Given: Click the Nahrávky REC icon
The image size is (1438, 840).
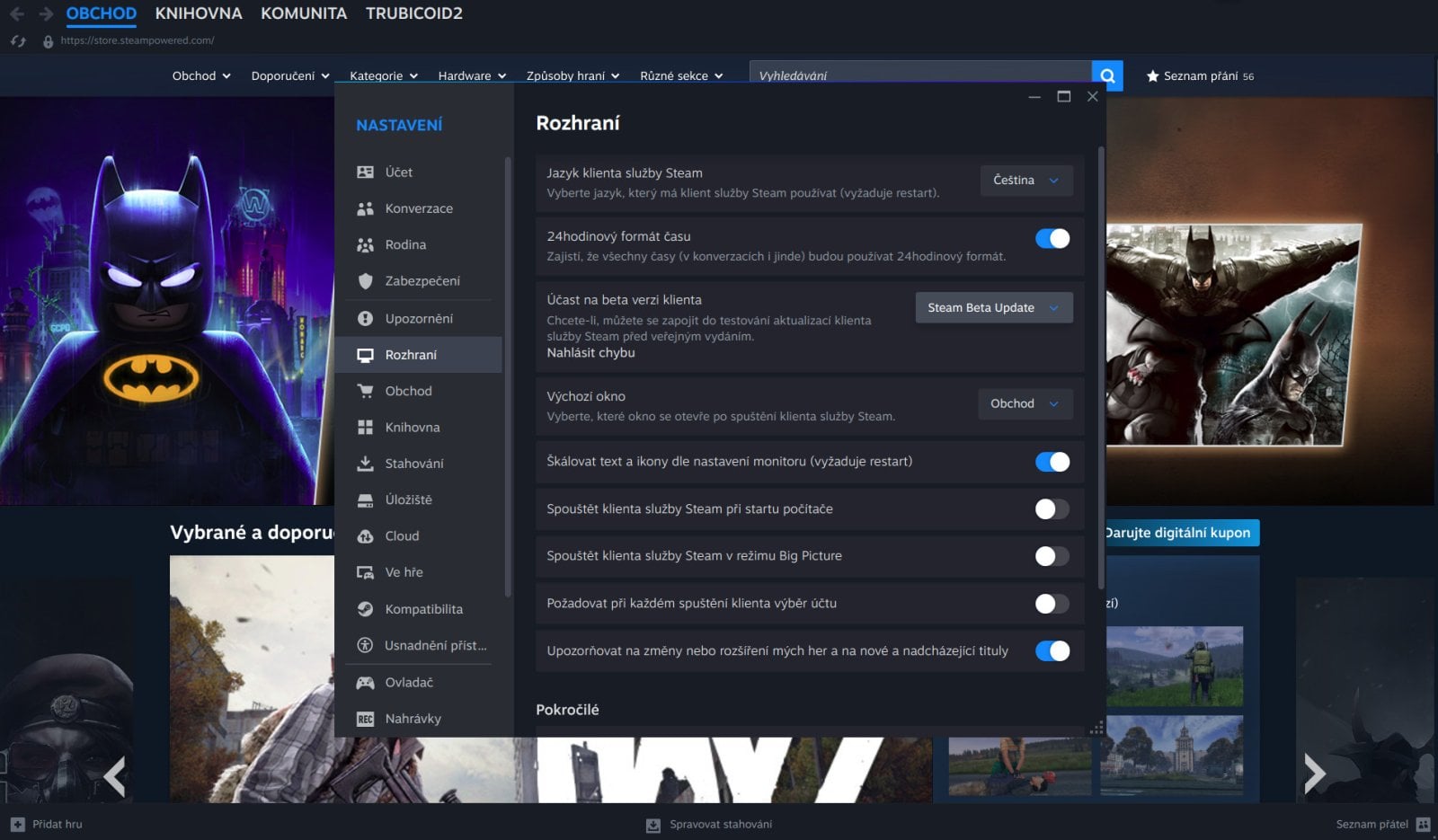Looking at the screenshot, I should point(365,719).
